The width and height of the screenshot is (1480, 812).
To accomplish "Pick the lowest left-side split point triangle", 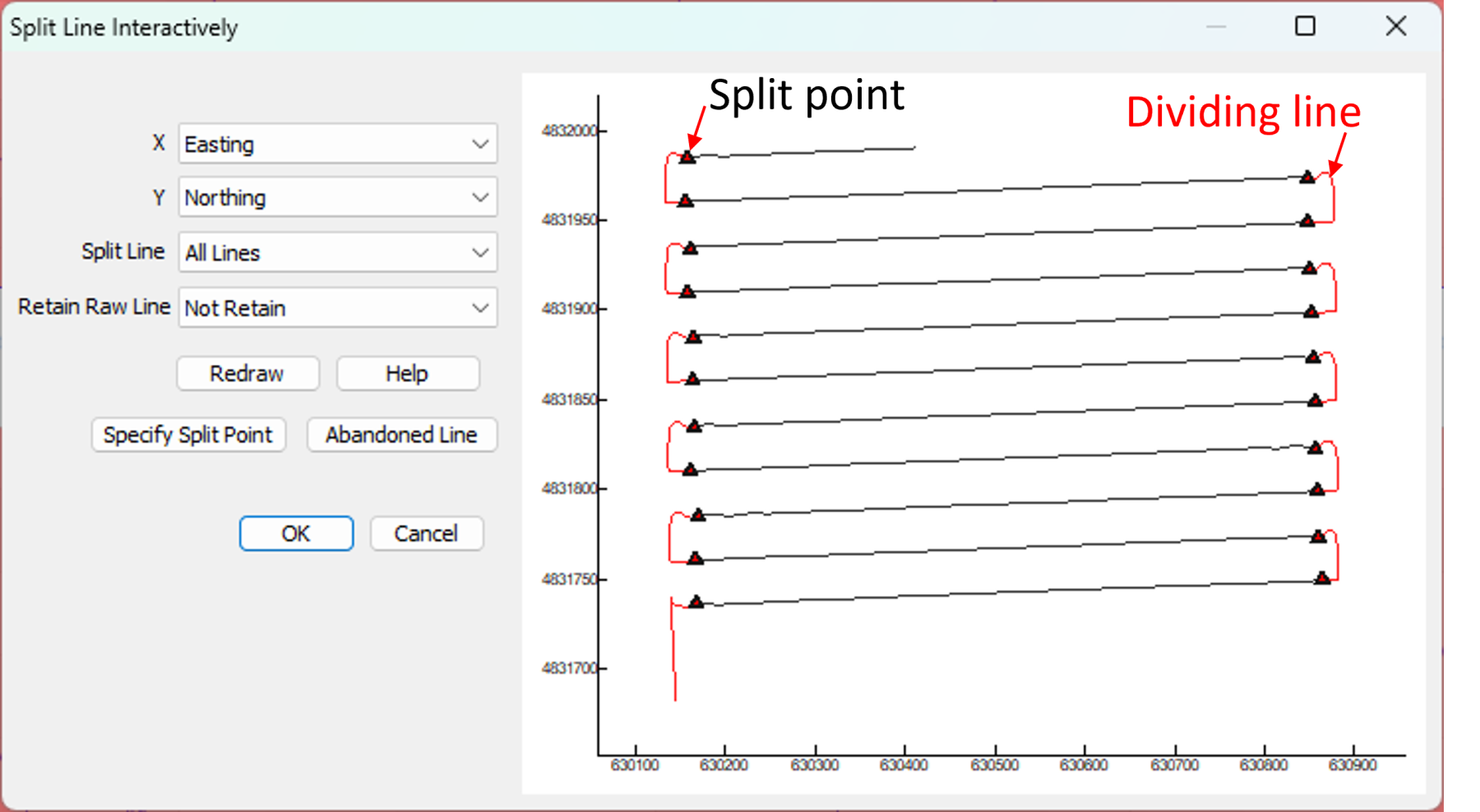I will [696, 602].
